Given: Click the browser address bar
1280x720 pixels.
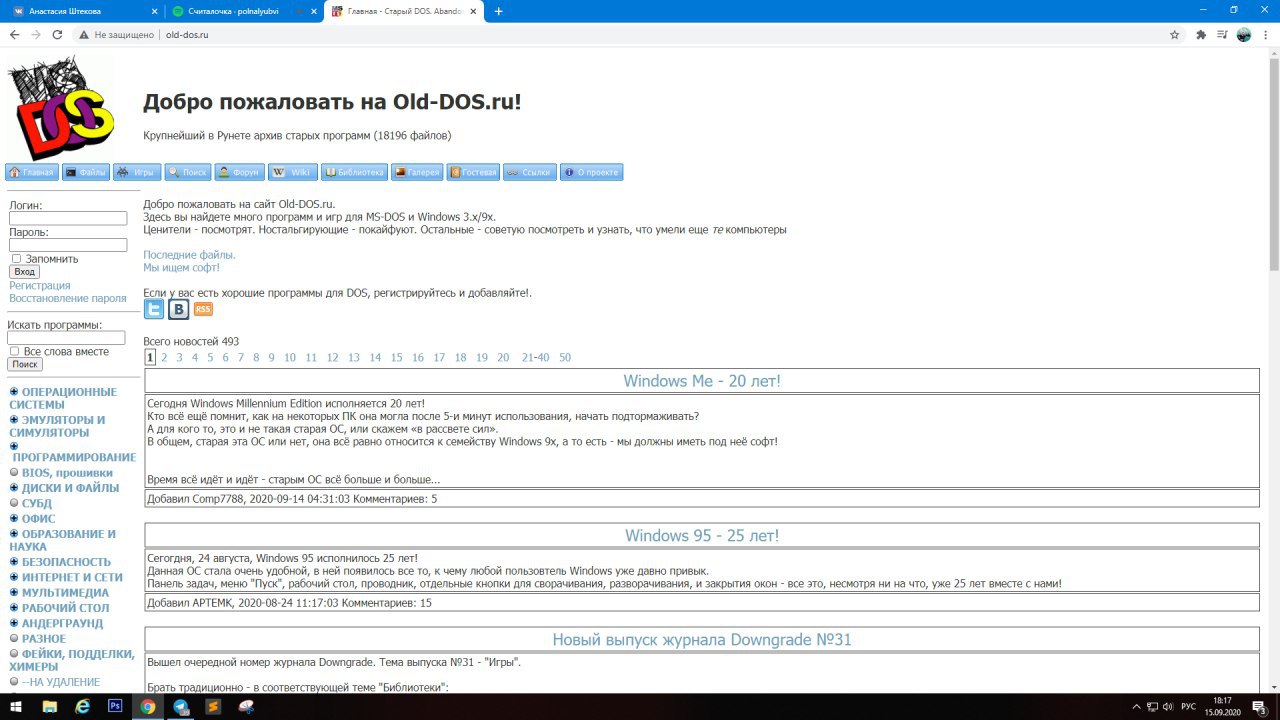Looking at the screenshot, I should (x=620, y=34).
